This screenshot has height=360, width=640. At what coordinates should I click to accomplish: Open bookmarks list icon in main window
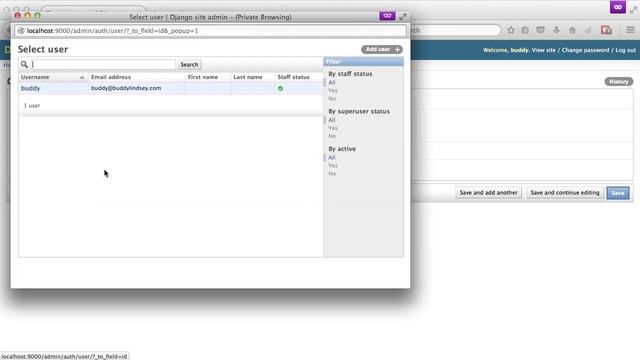point(525,30)
